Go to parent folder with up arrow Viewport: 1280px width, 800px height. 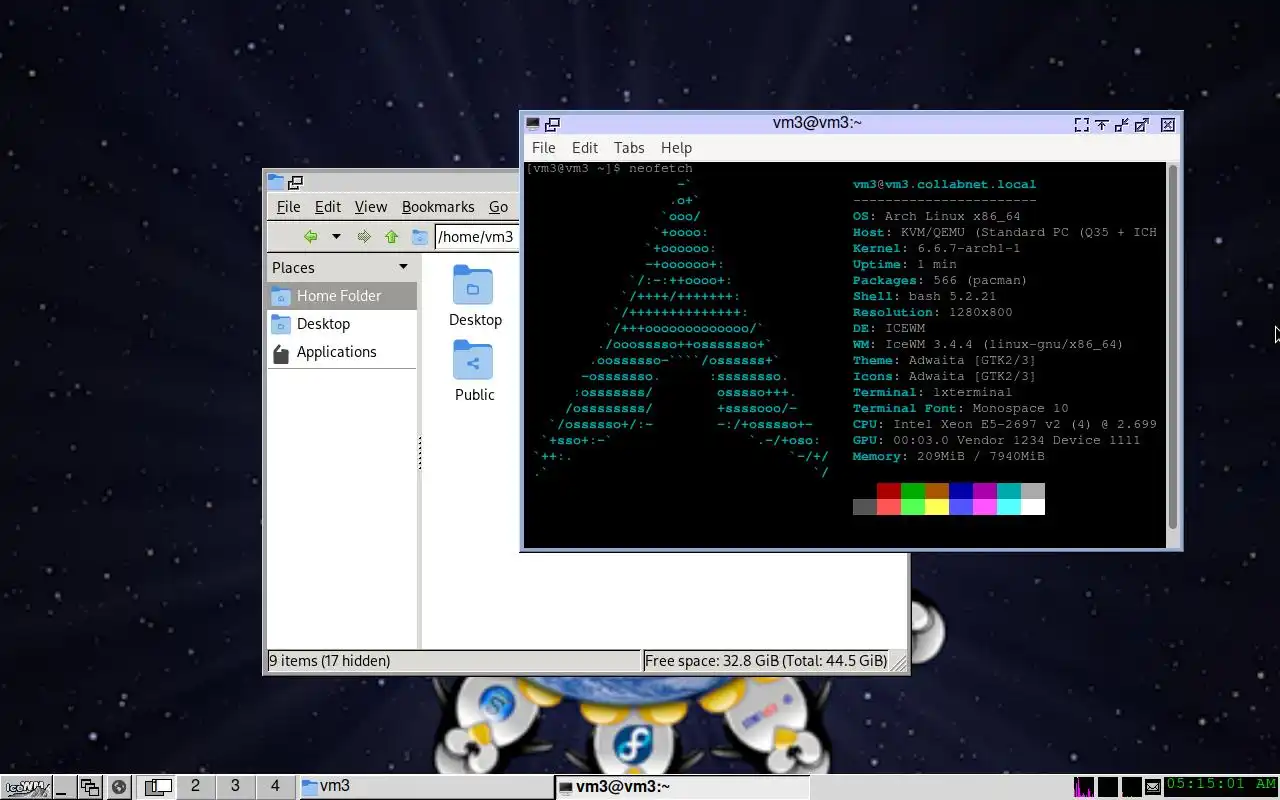(x=391, y=237)
